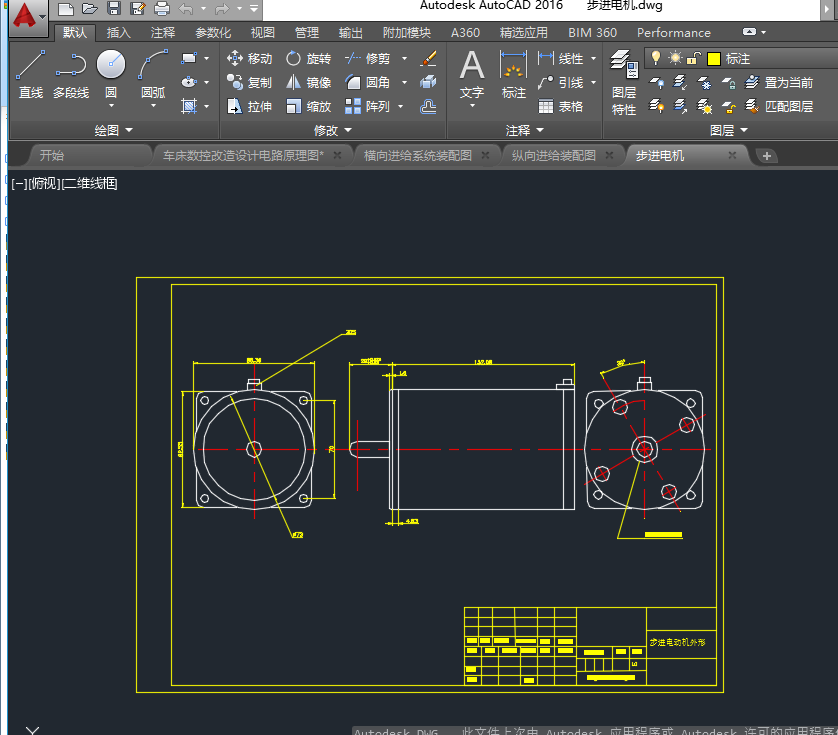The image size is (838, 735).
Task: Expand the 绘图 (Draw) panel
Action: click(113, 130)
